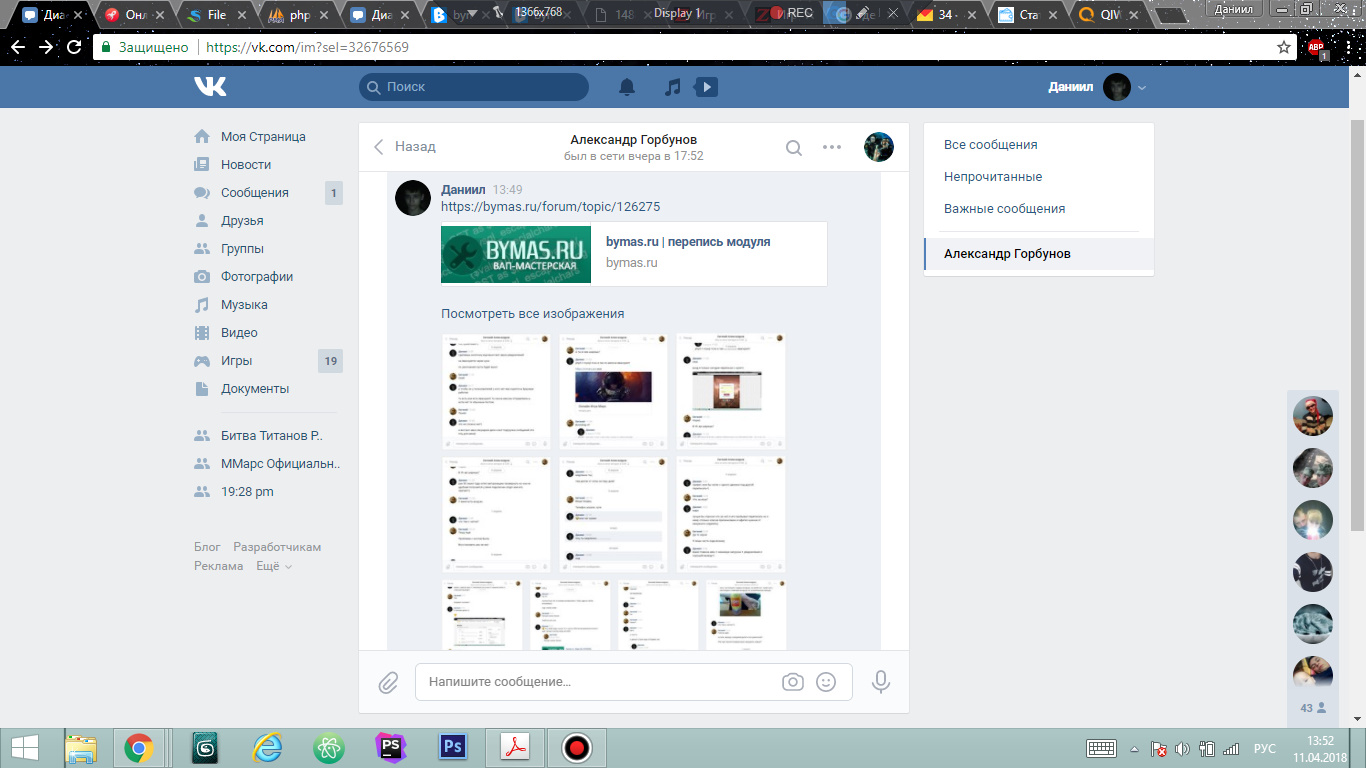Expand the Ещё footer menu
Image resolution: width=1366 pixels, height=768 pixels.
(274, 566)
